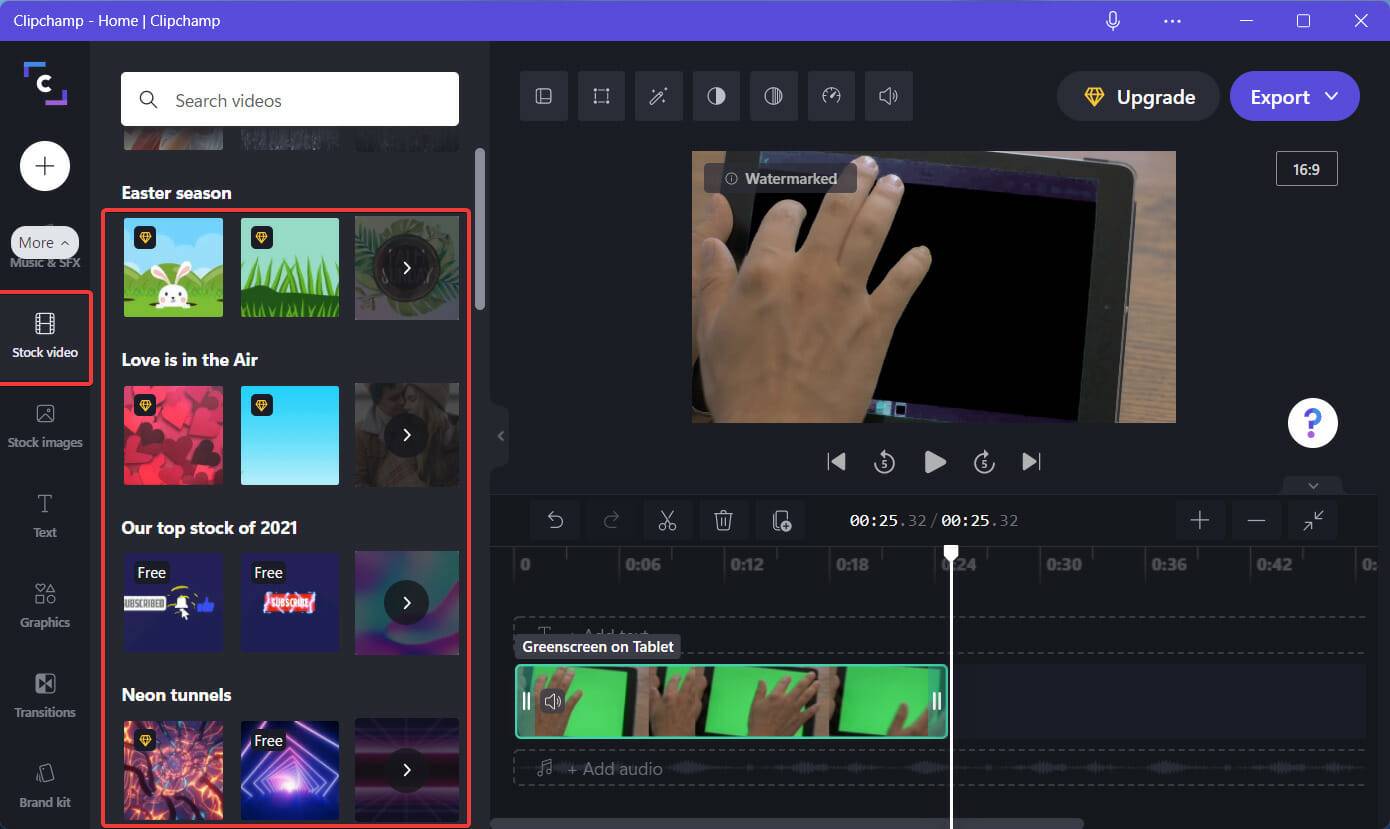Open the Stock images panel
Viewport: 1390px width, 829px height.
(x=44, y=427)
